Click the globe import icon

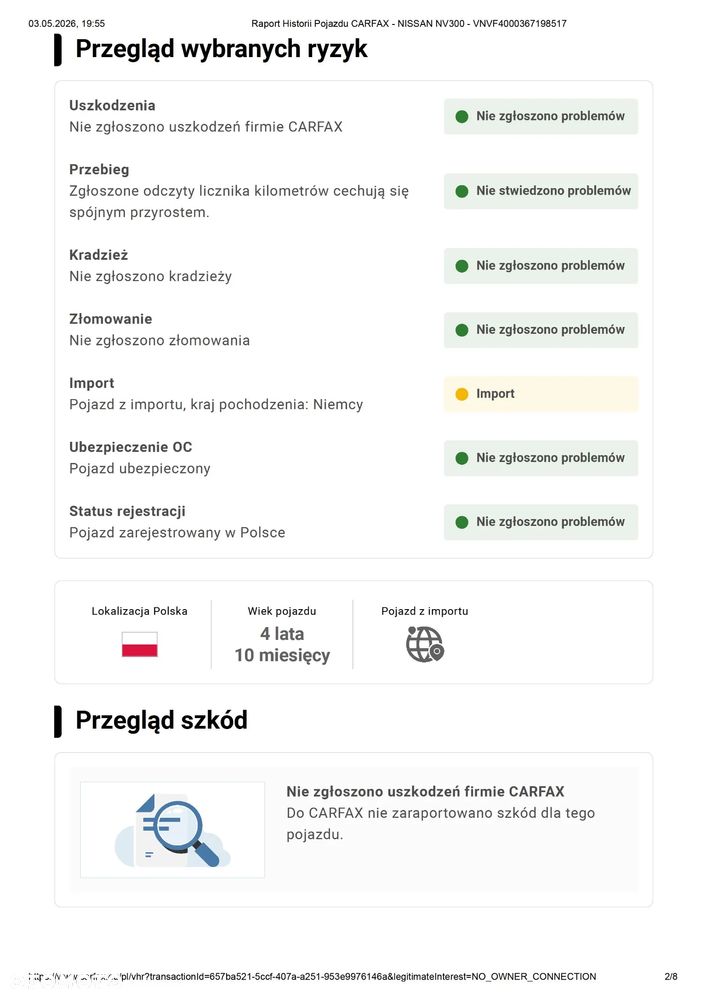[x=424, y=644]
